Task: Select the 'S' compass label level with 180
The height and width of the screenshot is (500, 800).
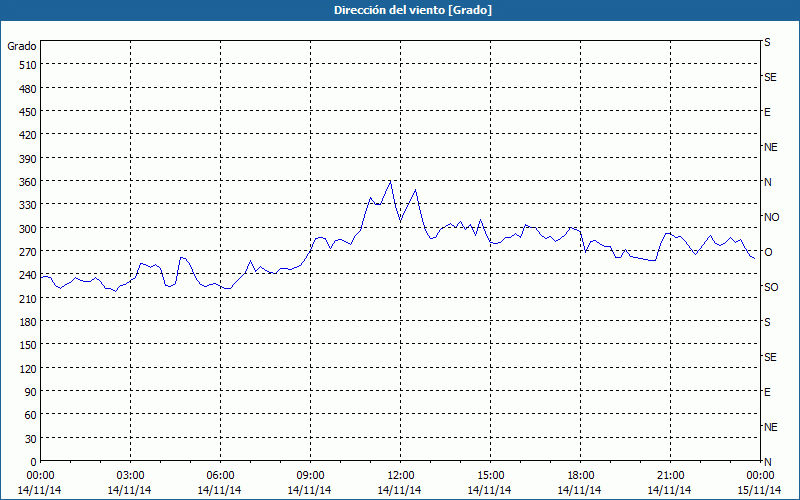Action: pyautogui.click(x=767, y=322)
